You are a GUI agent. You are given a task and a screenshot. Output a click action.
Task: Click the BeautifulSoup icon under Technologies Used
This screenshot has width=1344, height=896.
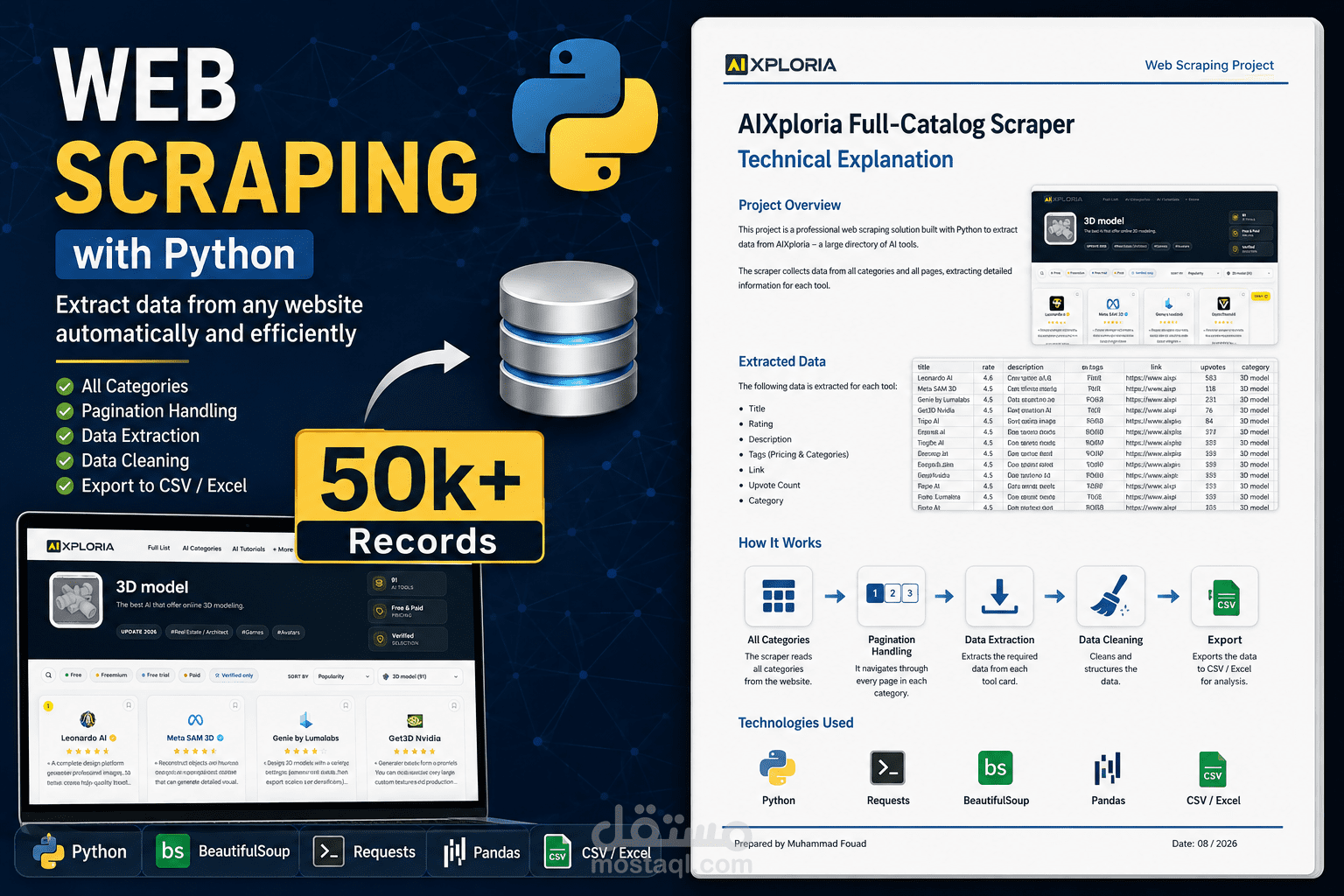click(996, 767)
